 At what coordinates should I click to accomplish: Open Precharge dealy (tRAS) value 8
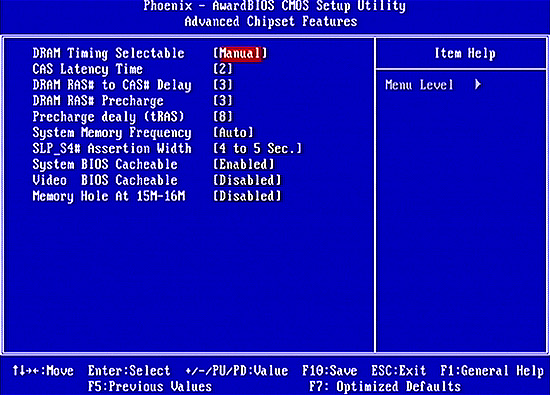click(x=223, y=116)
